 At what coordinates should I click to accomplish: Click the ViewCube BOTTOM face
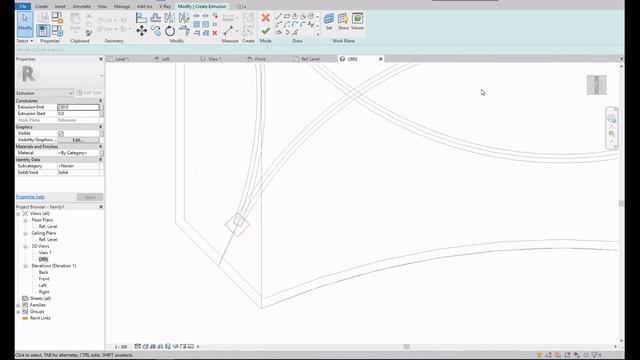pos(596,85)
